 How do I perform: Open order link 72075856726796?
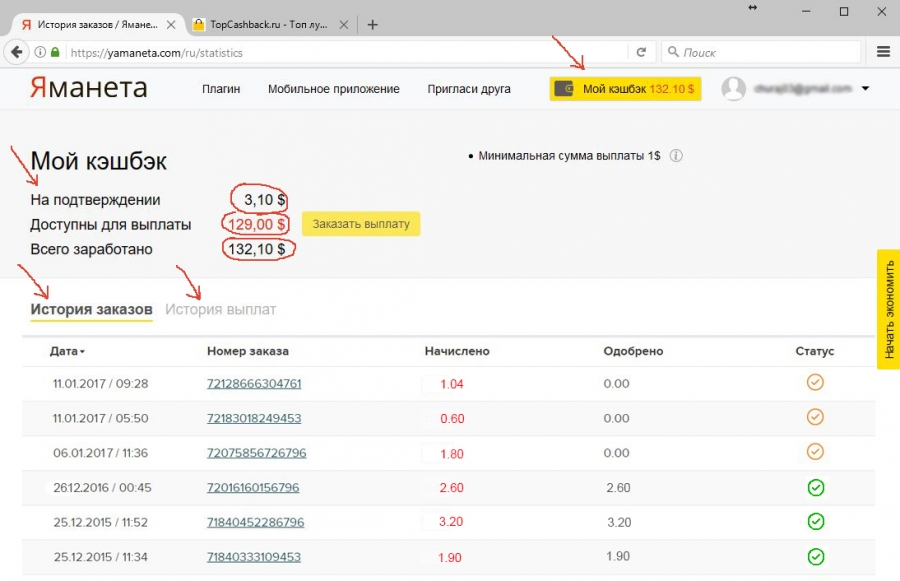pyautogui.click(x=257, y=453)
